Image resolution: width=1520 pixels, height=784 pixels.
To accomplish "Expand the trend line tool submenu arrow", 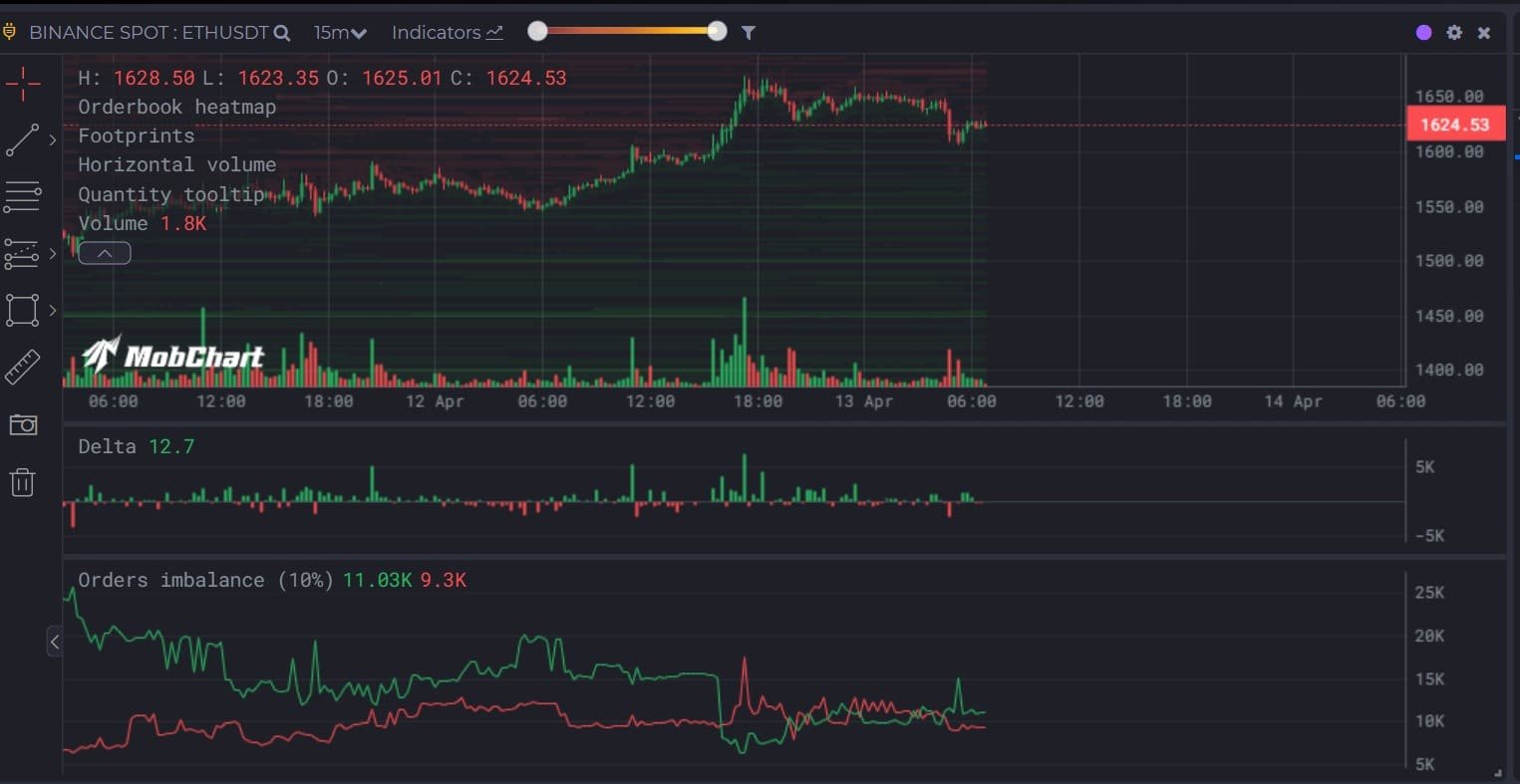I will [x=53, y=140].
